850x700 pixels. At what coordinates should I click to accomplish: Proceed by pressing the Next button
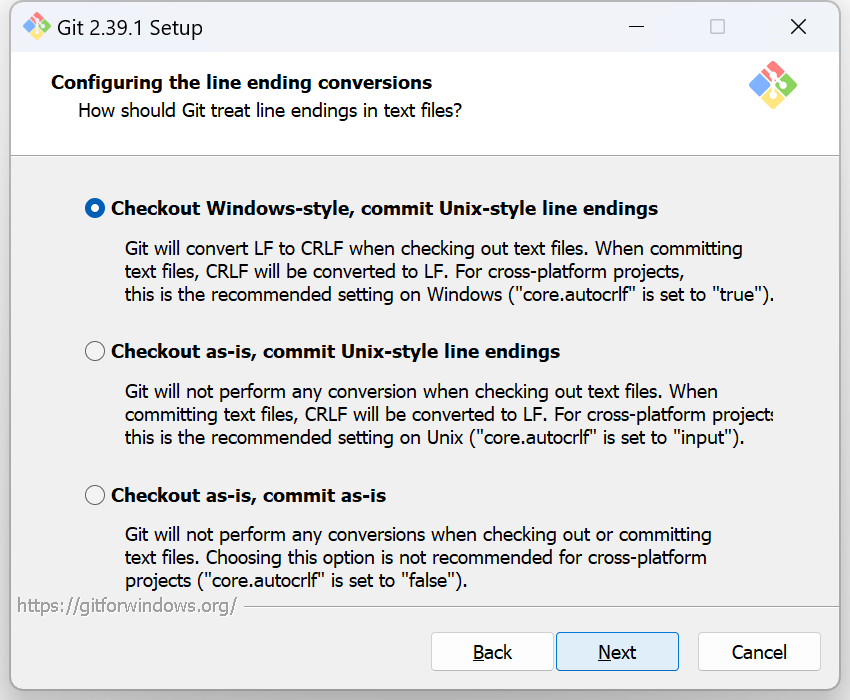pyautogui.click(x=617, y=652)
